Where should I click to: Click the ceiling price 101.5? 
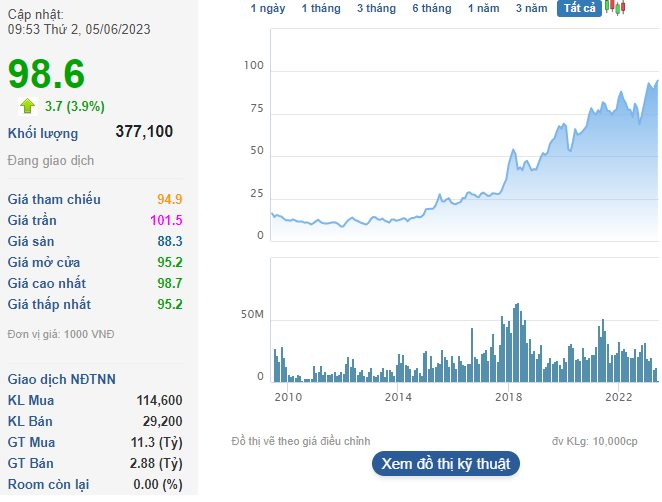pos(166,220)
